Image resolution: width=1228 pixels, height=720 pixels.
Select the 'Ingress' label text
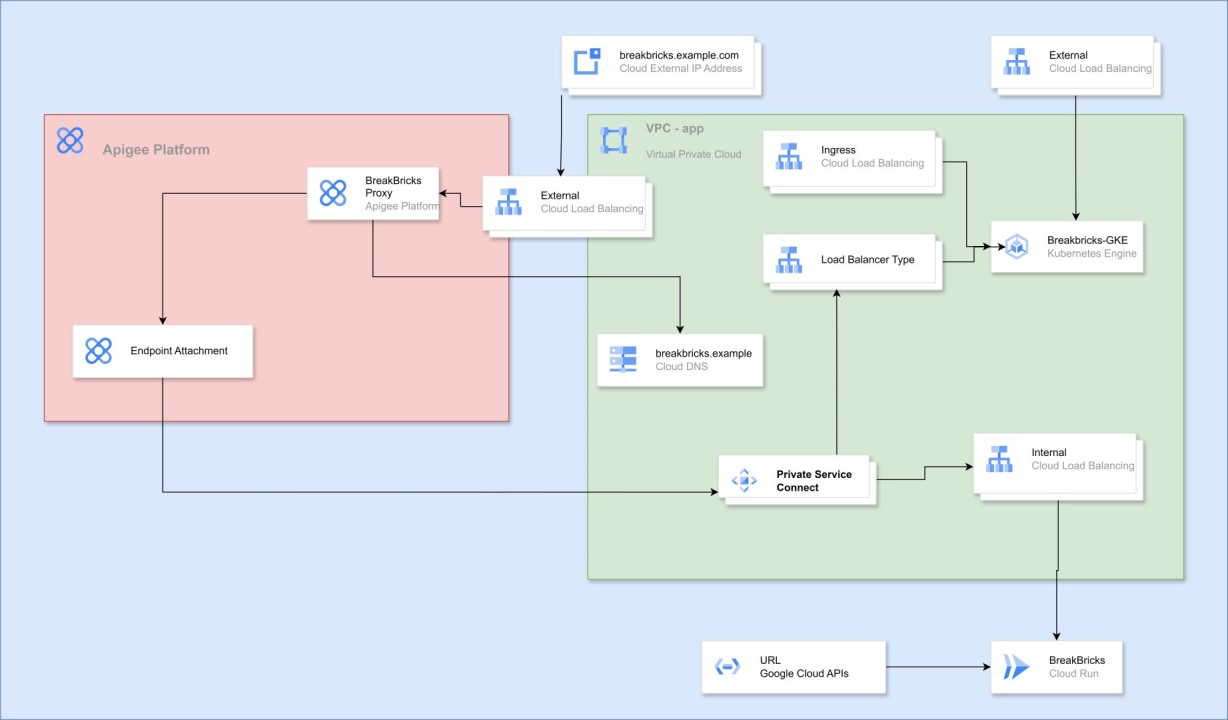(838, 150)
